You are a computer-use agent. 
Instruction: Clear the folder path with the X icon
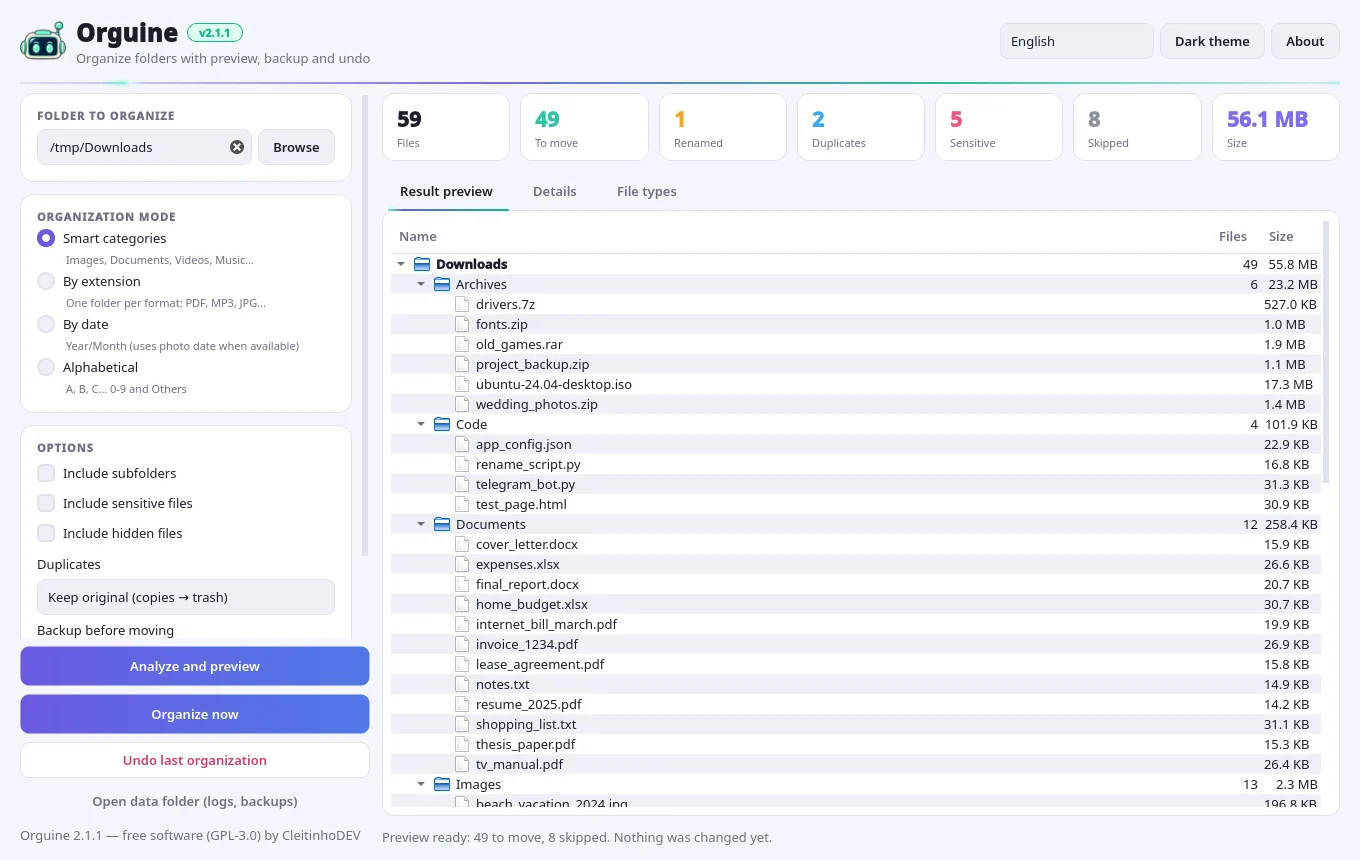[x=237, y=147]
